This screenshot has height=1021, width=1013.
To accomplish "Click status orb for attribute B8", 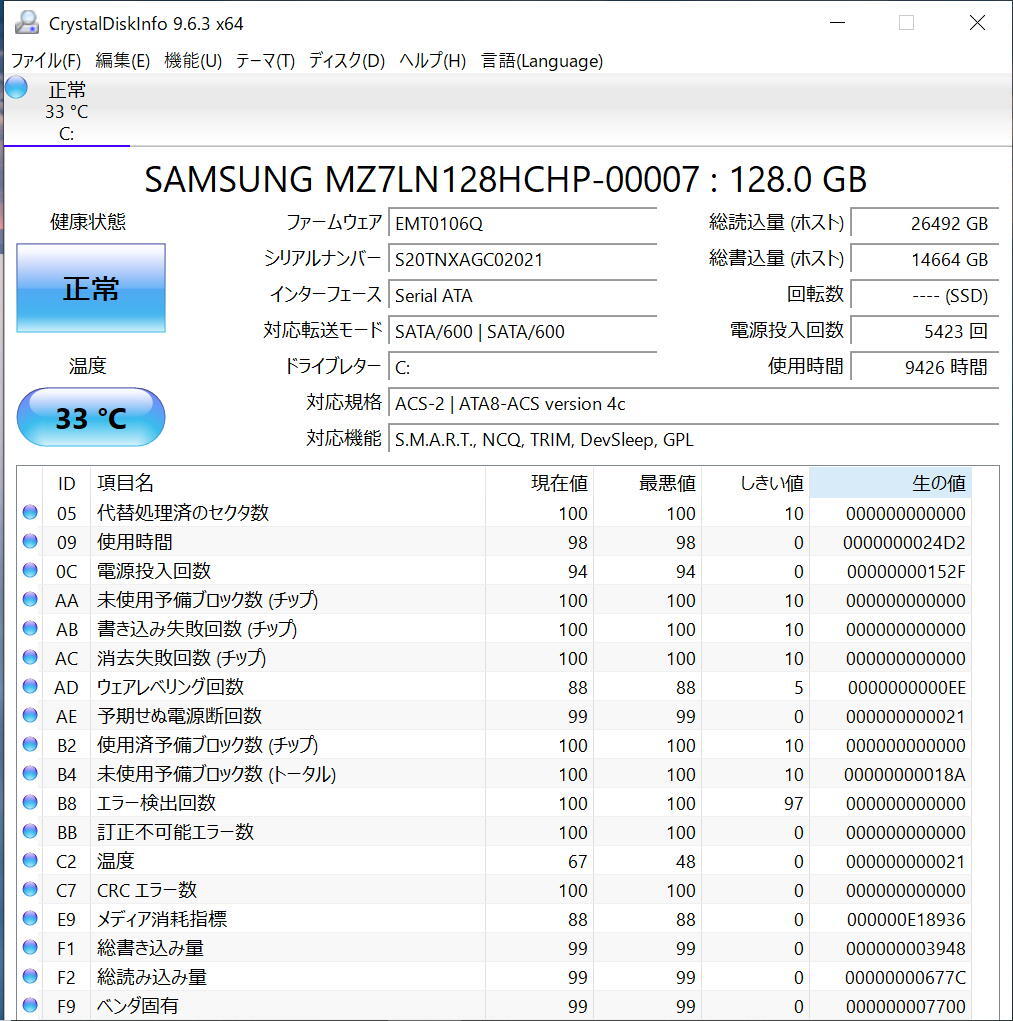I will (30, 802).
